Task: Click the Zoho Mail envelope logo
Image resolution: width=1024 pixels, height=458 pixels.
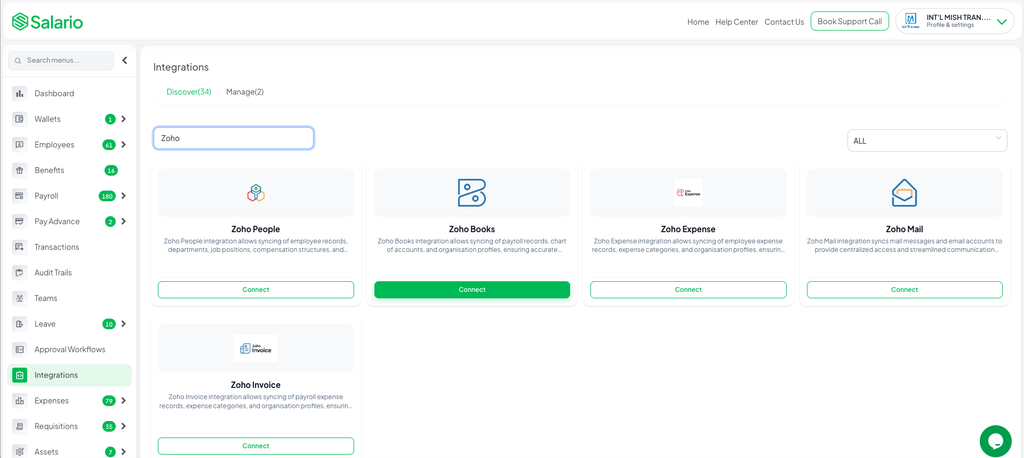Action: [x=904, y=193]
